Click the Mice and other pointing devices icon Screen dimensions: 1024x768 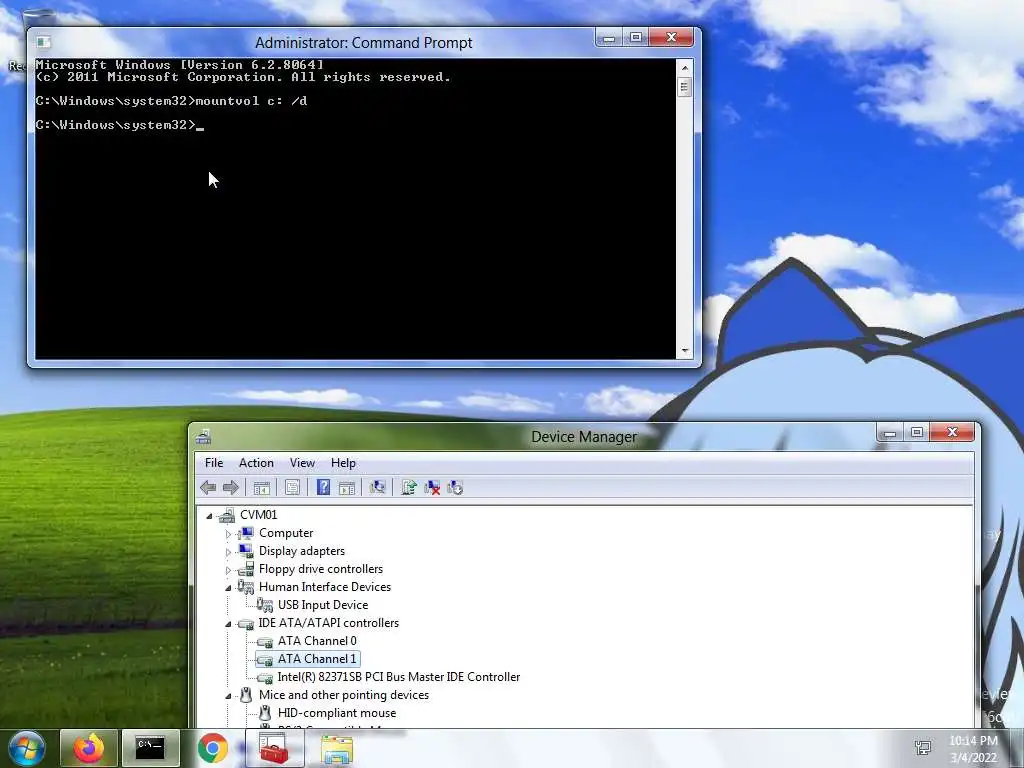coord(246,696)
